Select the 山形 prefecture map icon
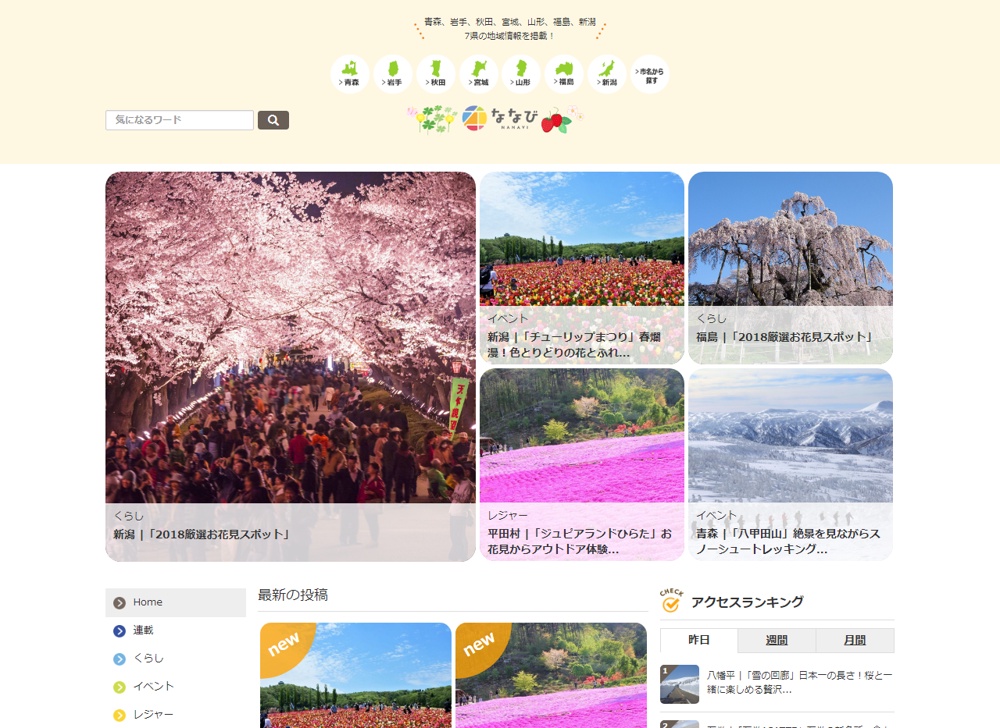 click(521, 74)
